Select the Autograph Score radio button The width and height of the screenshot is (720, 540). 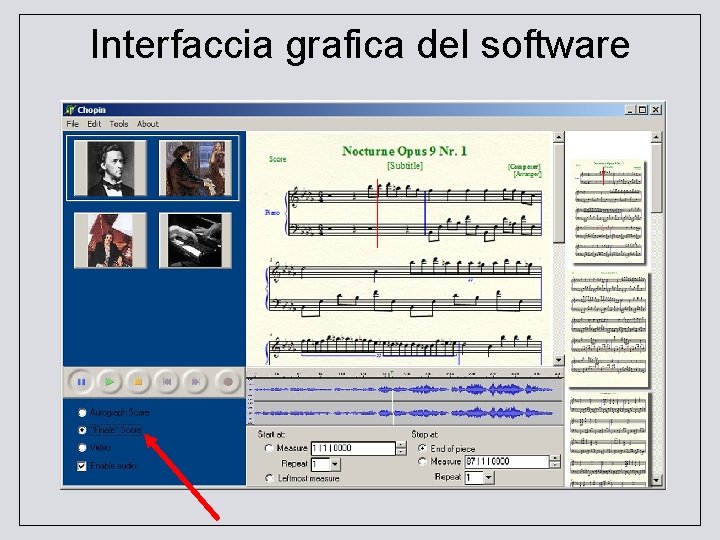pyautogui.click(x=82, y=413)
